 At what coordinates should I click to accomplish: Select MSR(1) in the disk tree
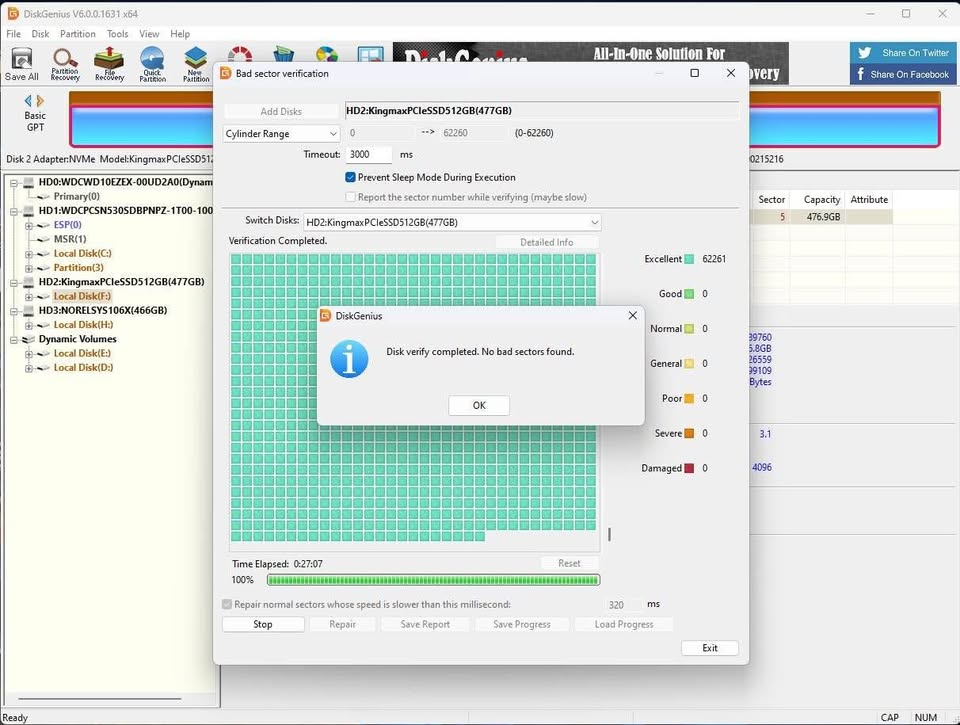click(x=70, y=239)
